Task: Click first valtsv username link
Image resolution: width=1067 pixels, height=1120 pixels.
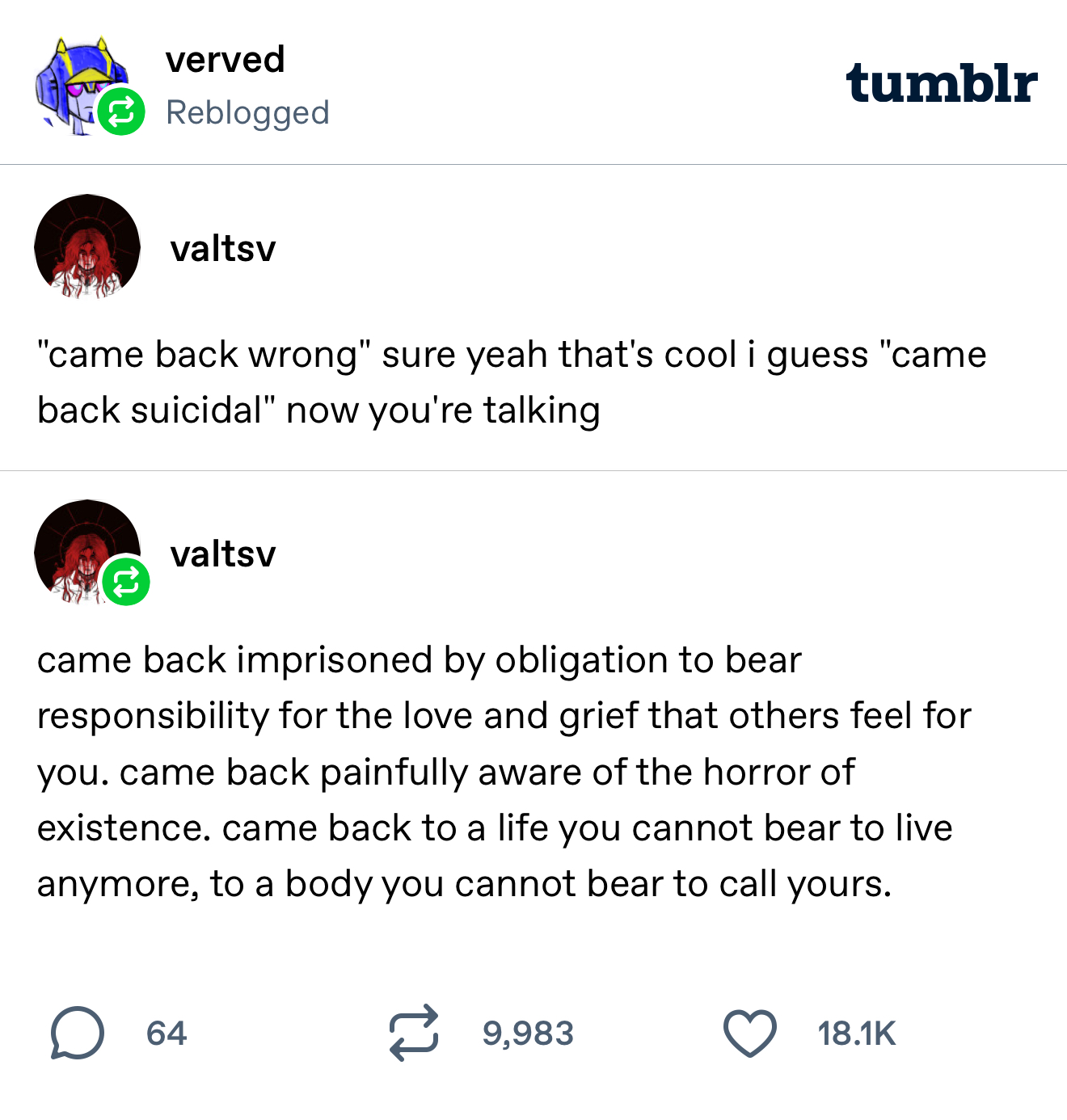Action: pyautogui.click(x=223, y=248)
